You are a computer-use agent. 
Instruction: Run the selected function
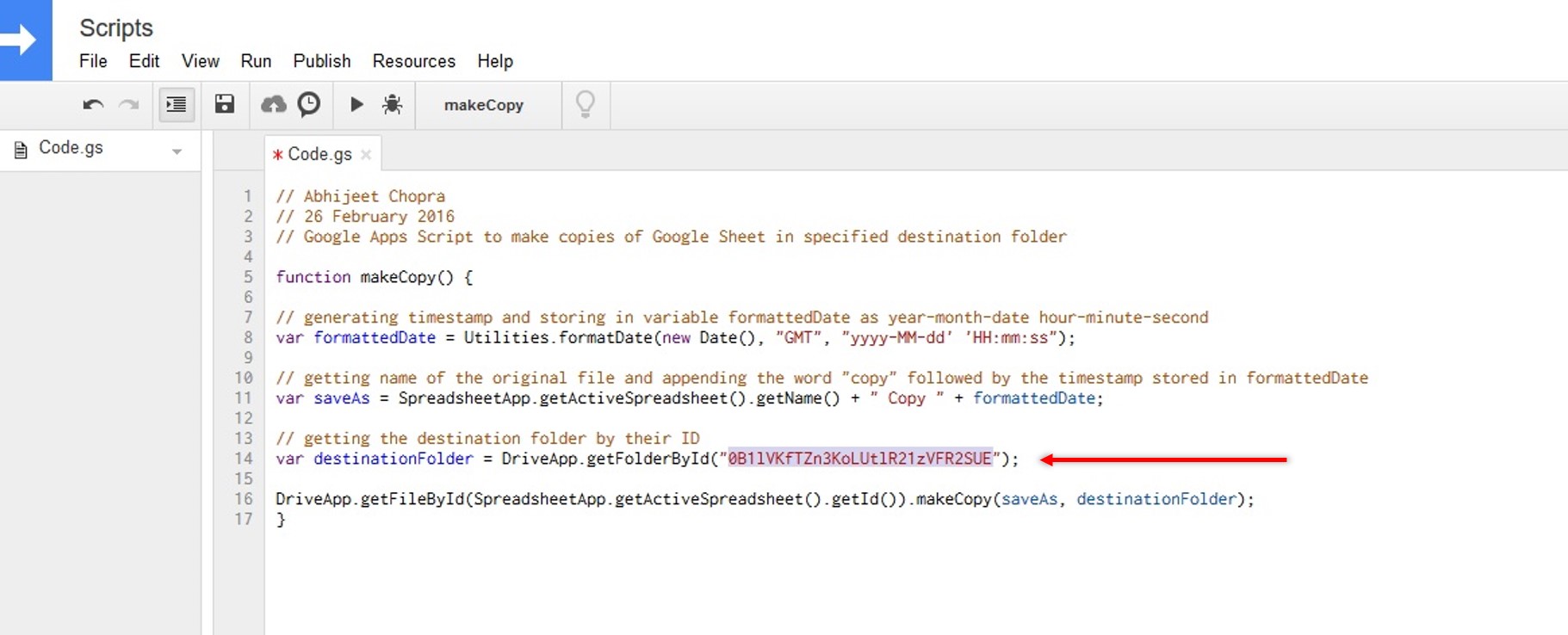coord(356,105)
